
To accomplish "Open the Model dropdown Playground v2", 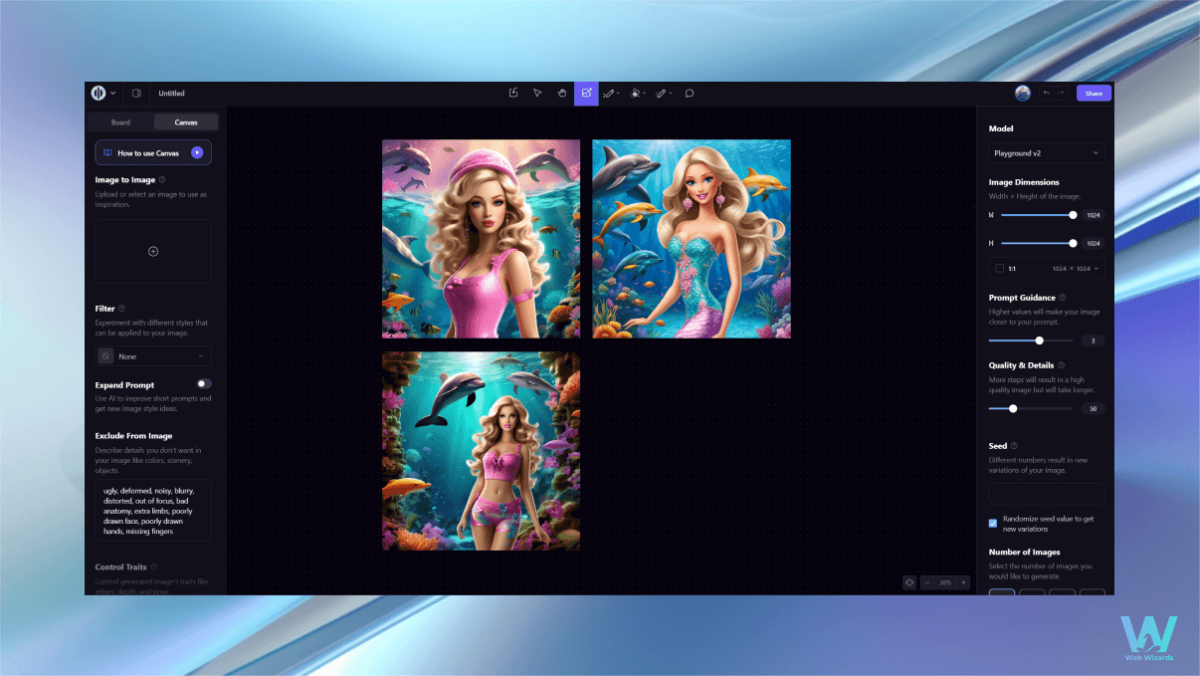I will point(1046,153).
